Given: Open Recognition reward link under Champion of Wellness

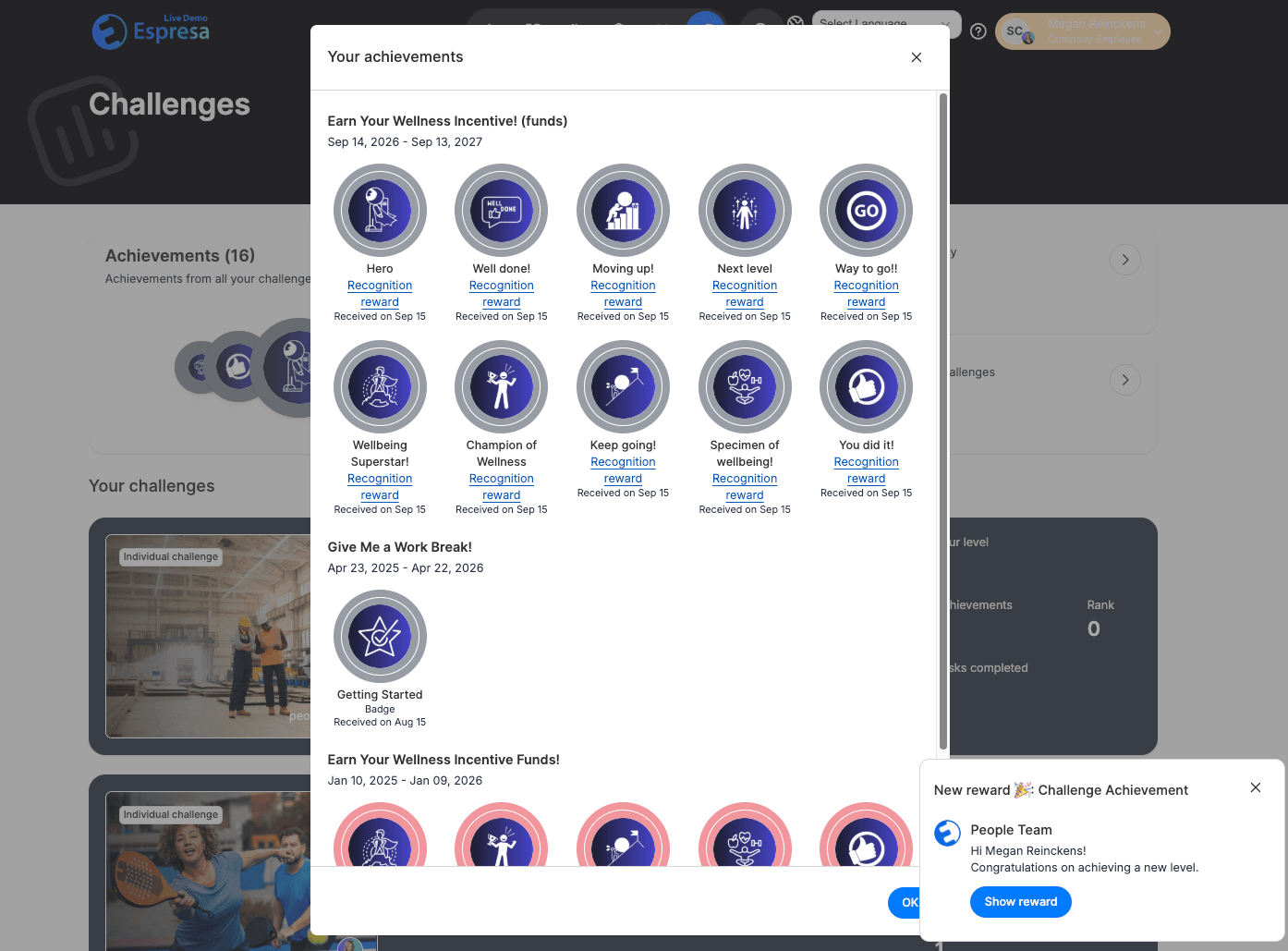Looking at the screenshot, I should 502,487.
